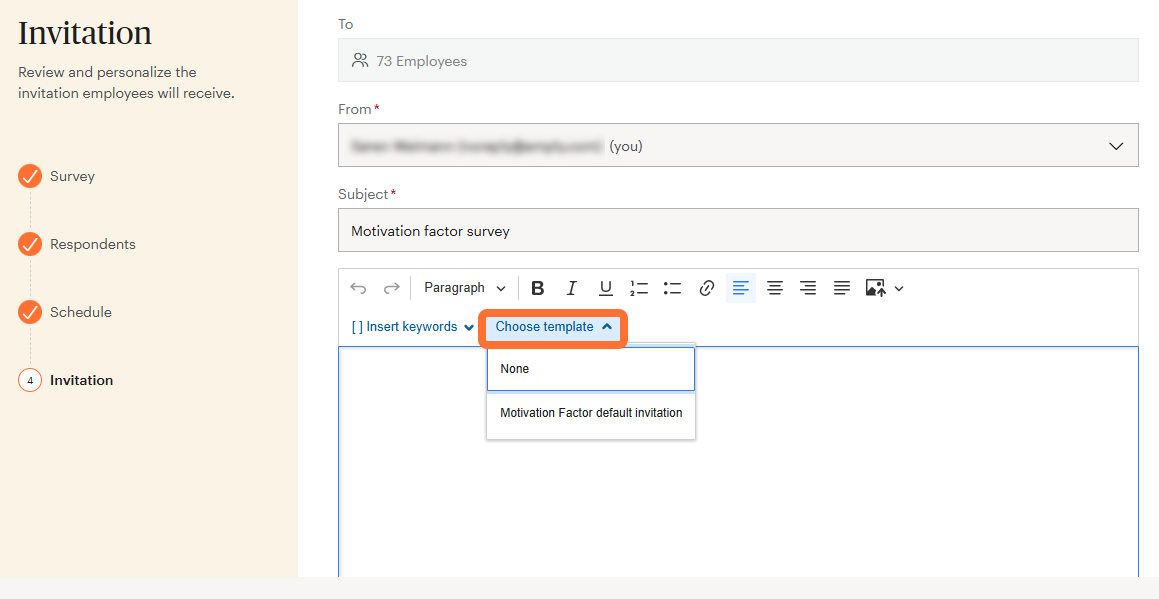Click the Survey step checkmark icon

point(30,177)
